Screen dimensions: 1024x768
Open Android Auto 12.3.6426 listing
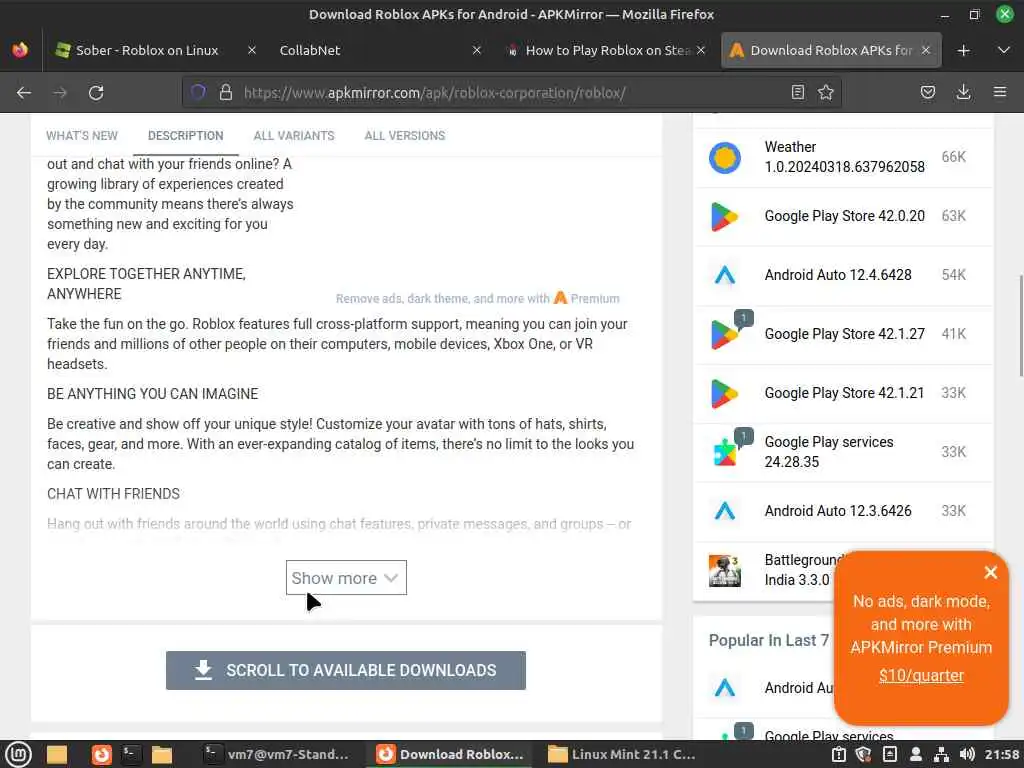(x=838, y=511)
